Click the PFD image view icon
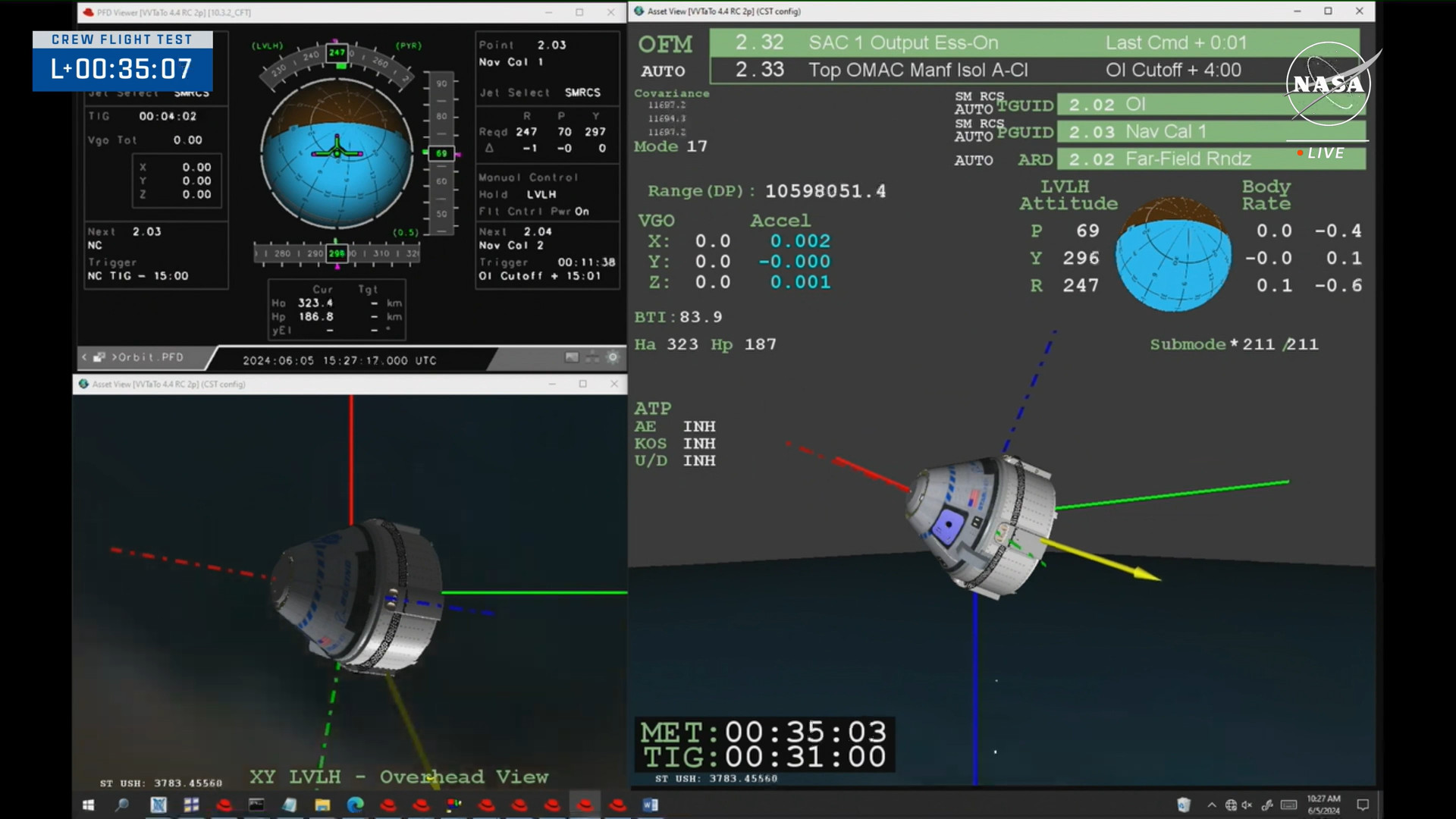The height and width of the screenshot is (819, 1456). (572, 357)
